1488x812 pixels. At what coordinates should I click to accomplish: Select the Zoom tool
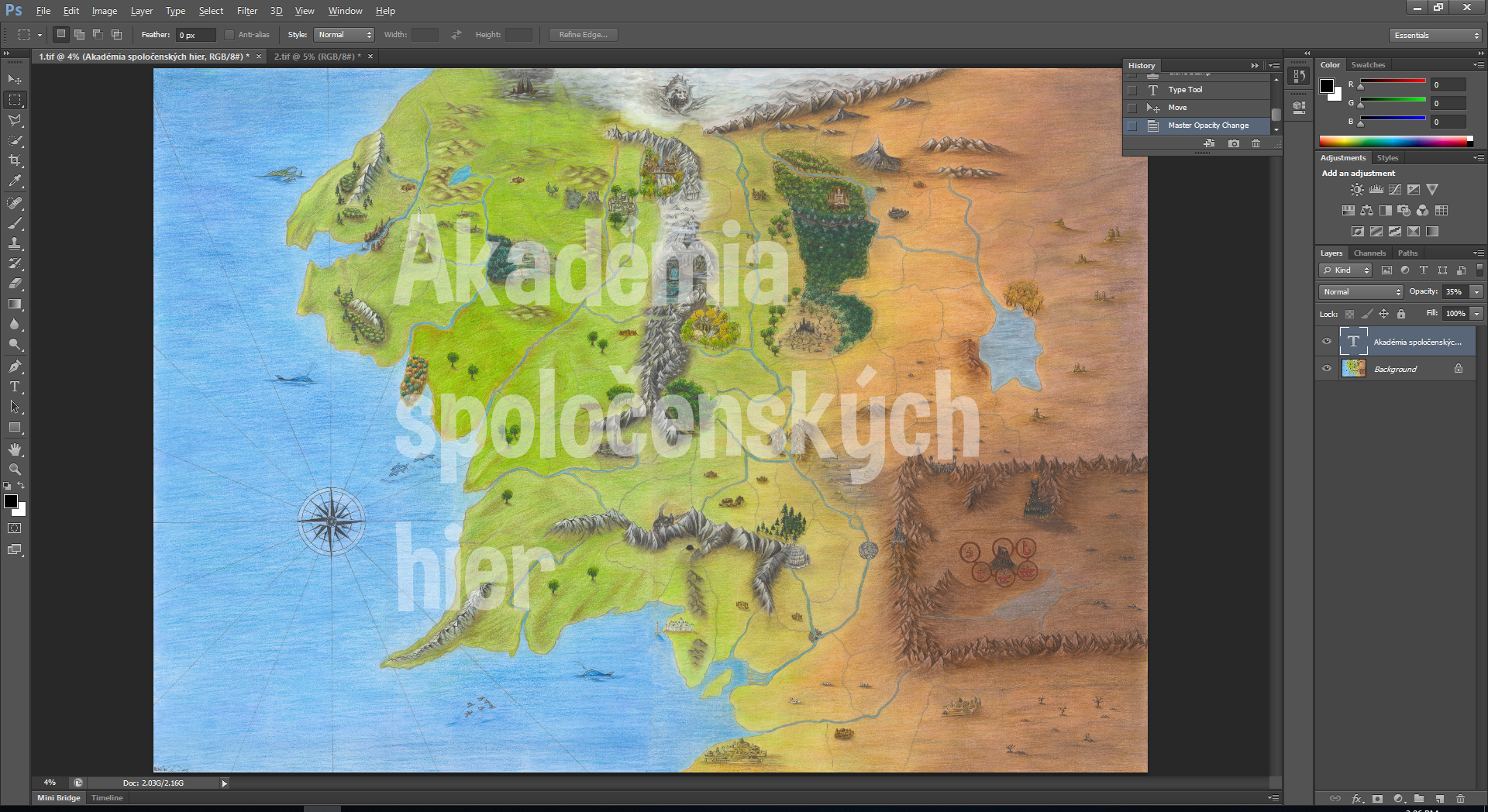[x=15, y=469]
